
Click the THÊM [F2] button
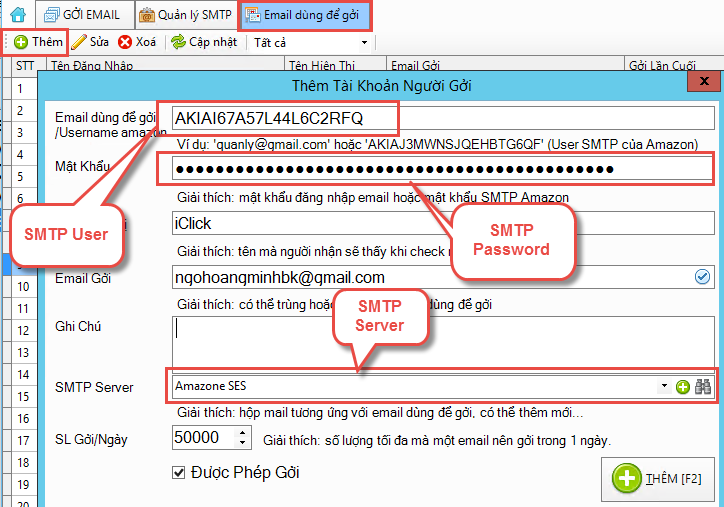tap(658, 479)
